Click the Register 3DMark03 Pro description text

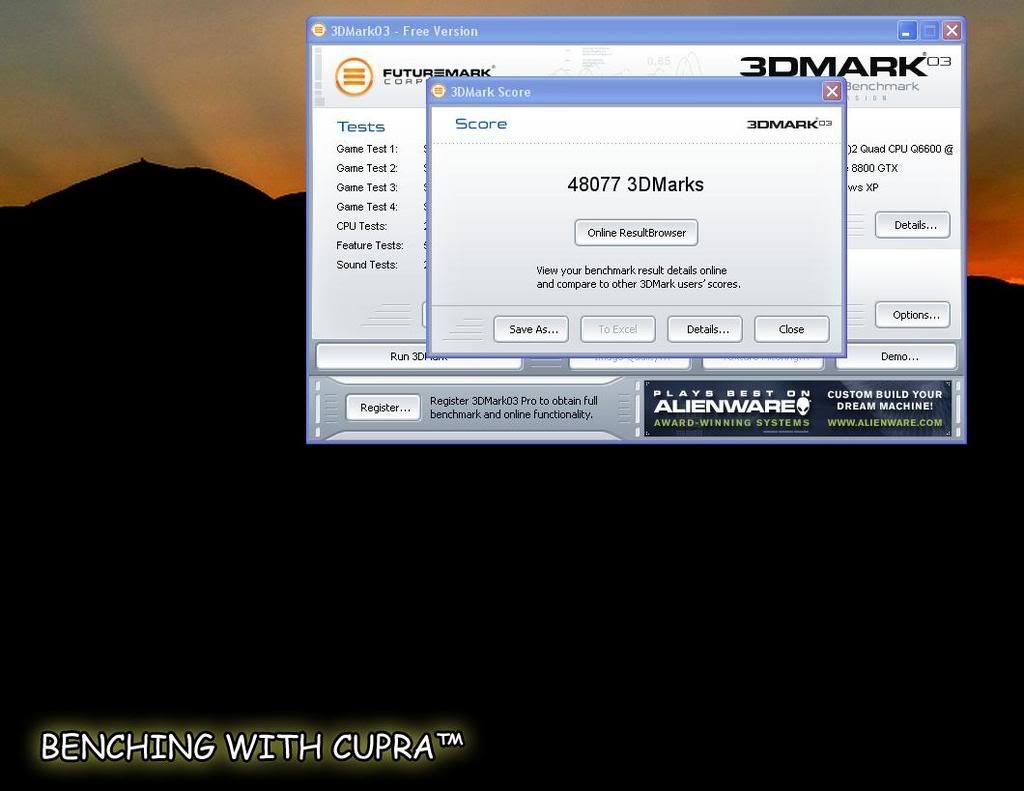[513, 408]
